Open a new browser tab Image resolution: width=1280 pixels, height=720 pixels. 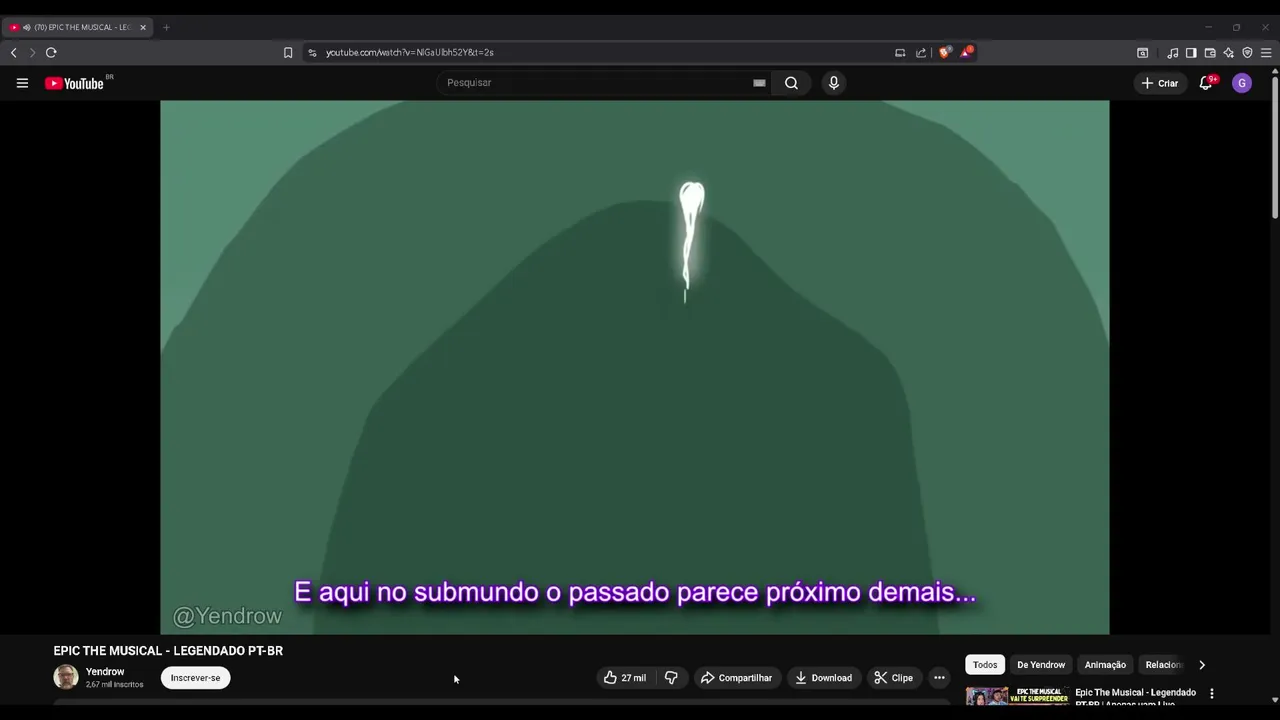coord(166,27)
